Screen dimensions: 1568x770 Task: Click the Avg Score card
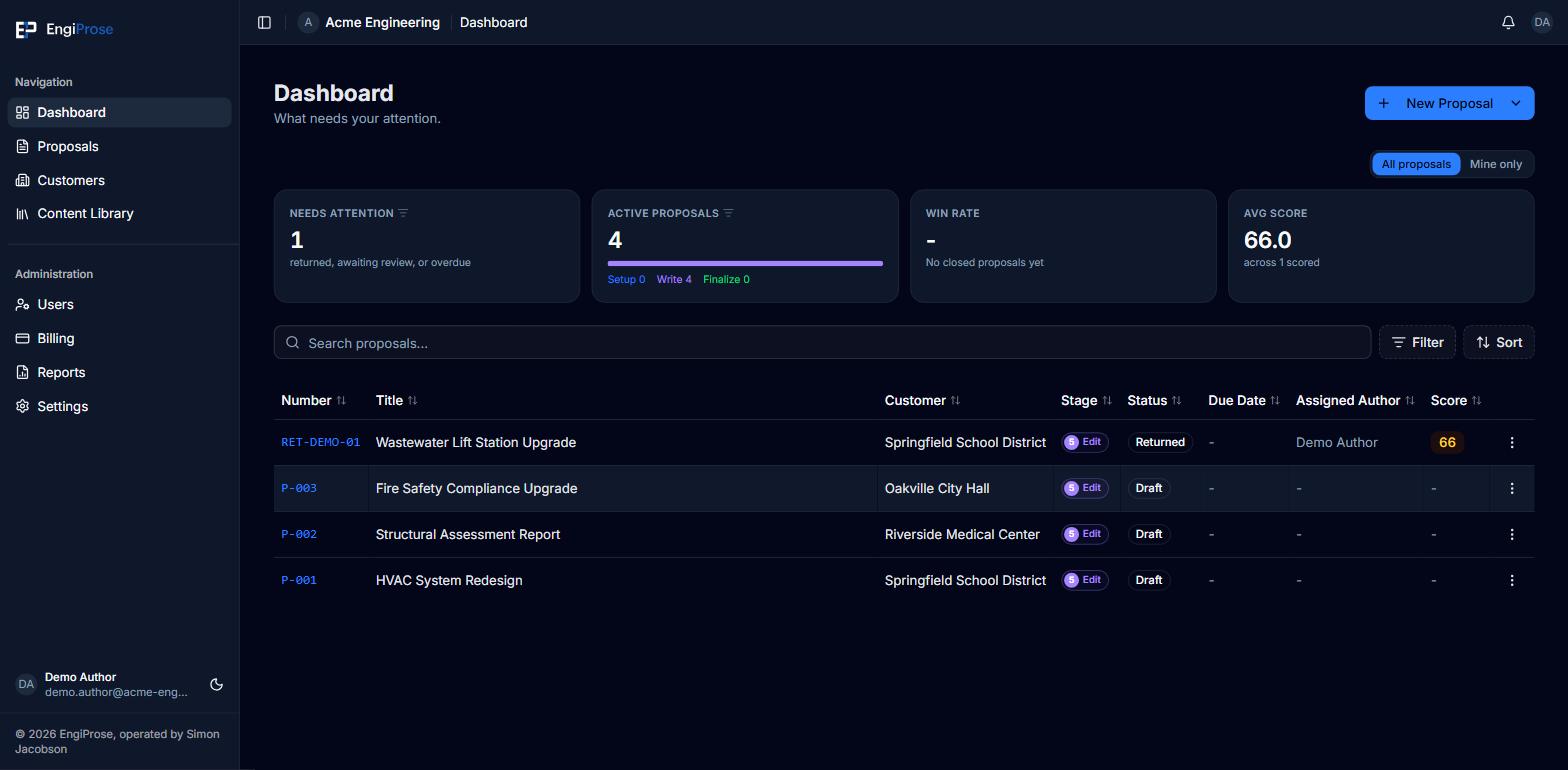point(1381,246)
